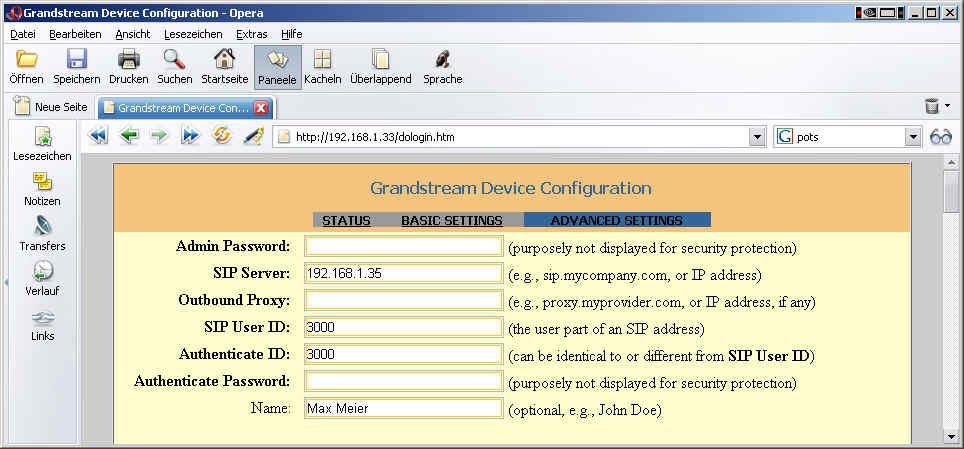Click the vertical scrollbar thumb

[x=951, y=193]
